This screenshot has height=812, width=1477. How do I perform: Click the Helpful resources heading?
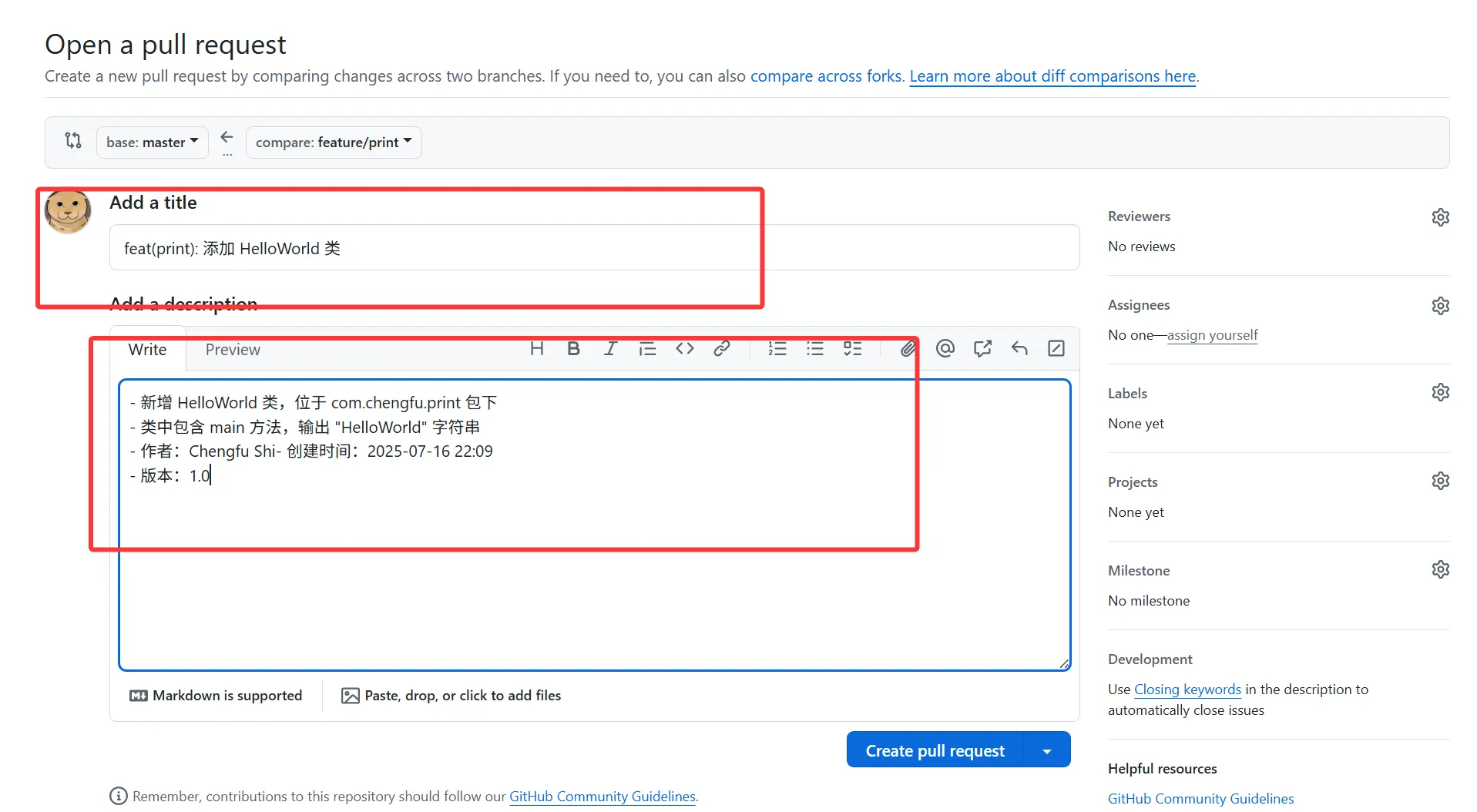coord(1162,769)
